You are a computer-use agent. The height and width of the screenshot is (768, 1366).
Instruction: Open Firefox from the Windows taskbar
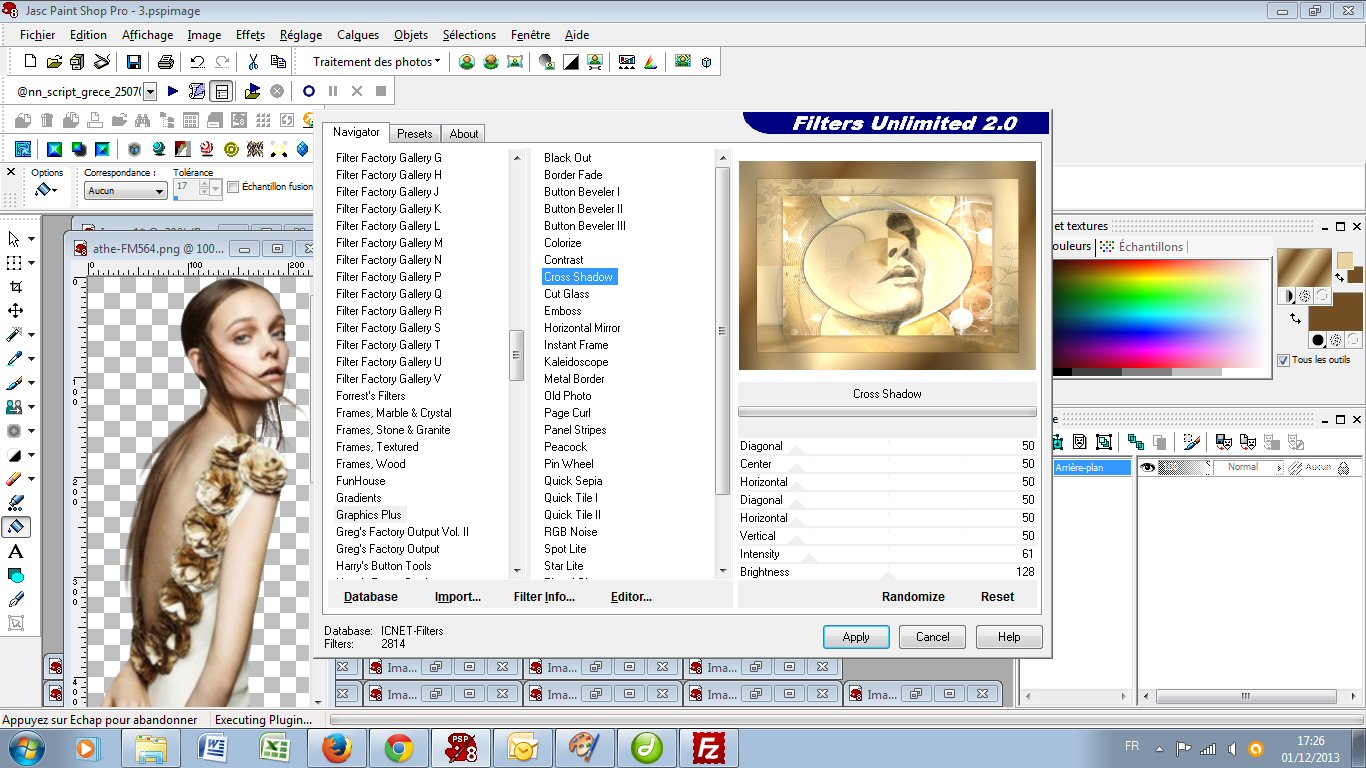337,747
